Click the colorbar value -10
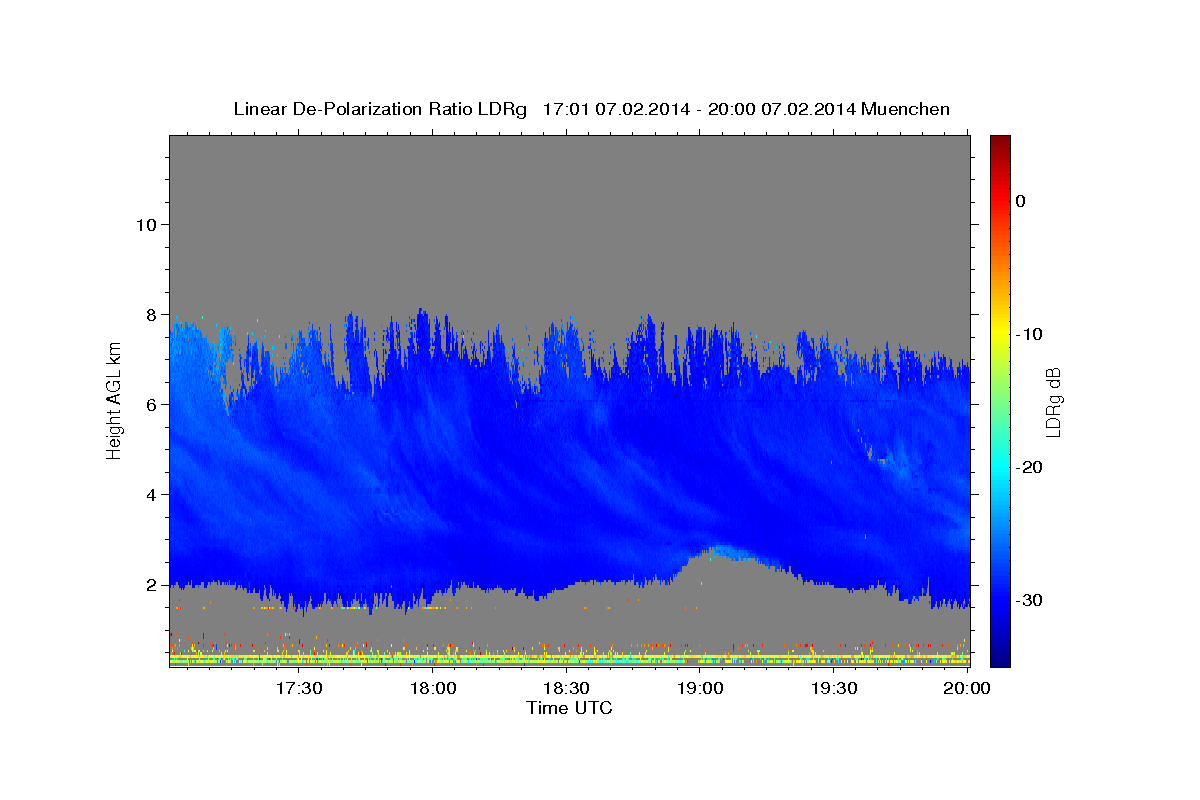The width and height of the screenshot is (1200, 800). click(1029, 334)
